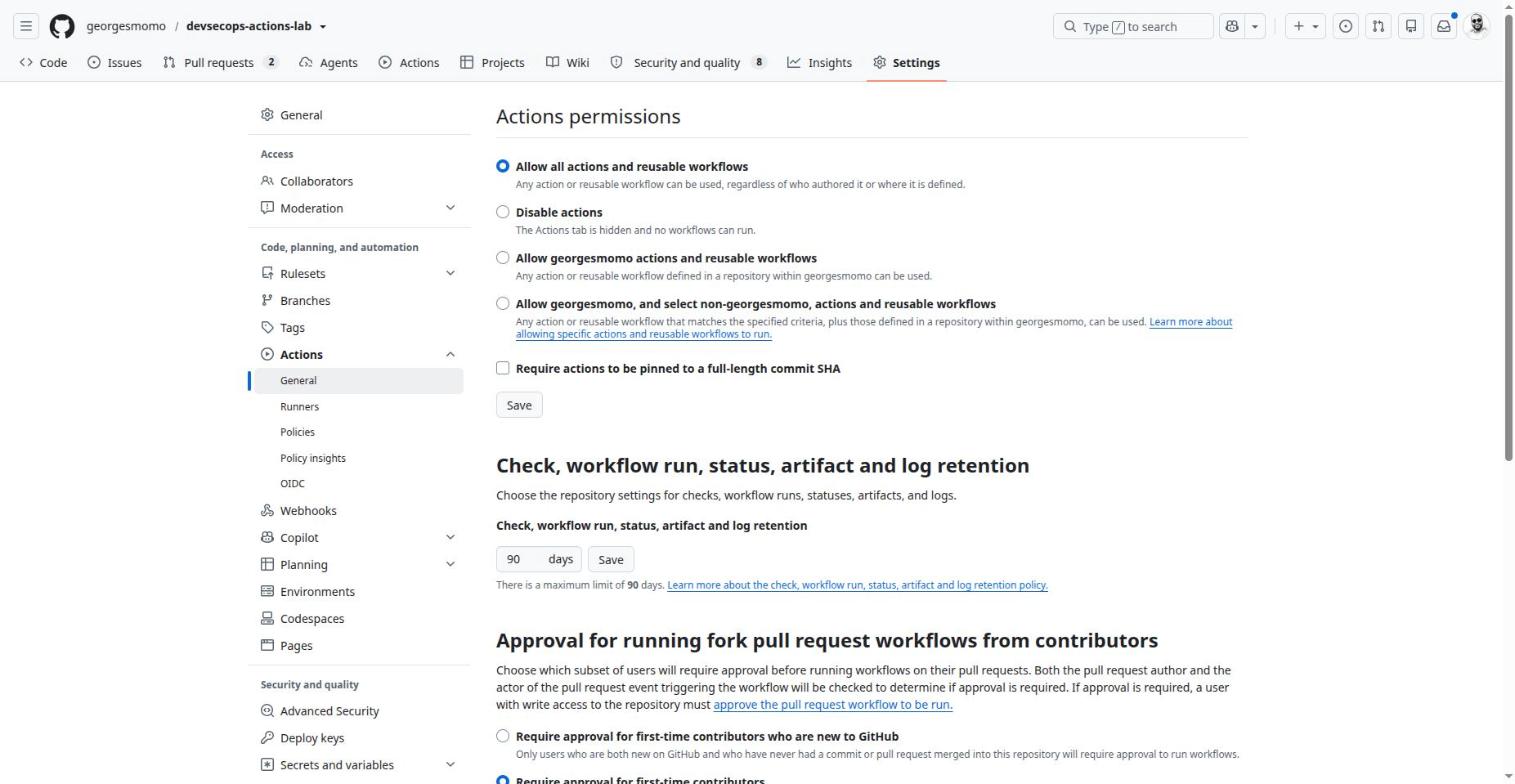Viewport: 1515px width, 784px height.
Task: Select Allow georgesmomo and select non-georgesmomo actions
Action: tap(503, 303)
